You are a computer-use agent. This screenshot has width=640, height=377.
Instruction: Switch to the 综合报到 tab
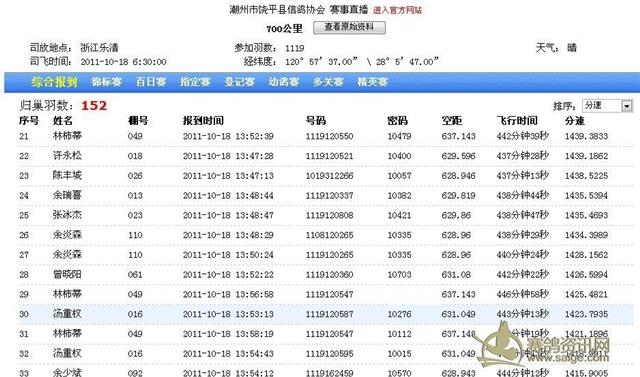tap(54, 82)
